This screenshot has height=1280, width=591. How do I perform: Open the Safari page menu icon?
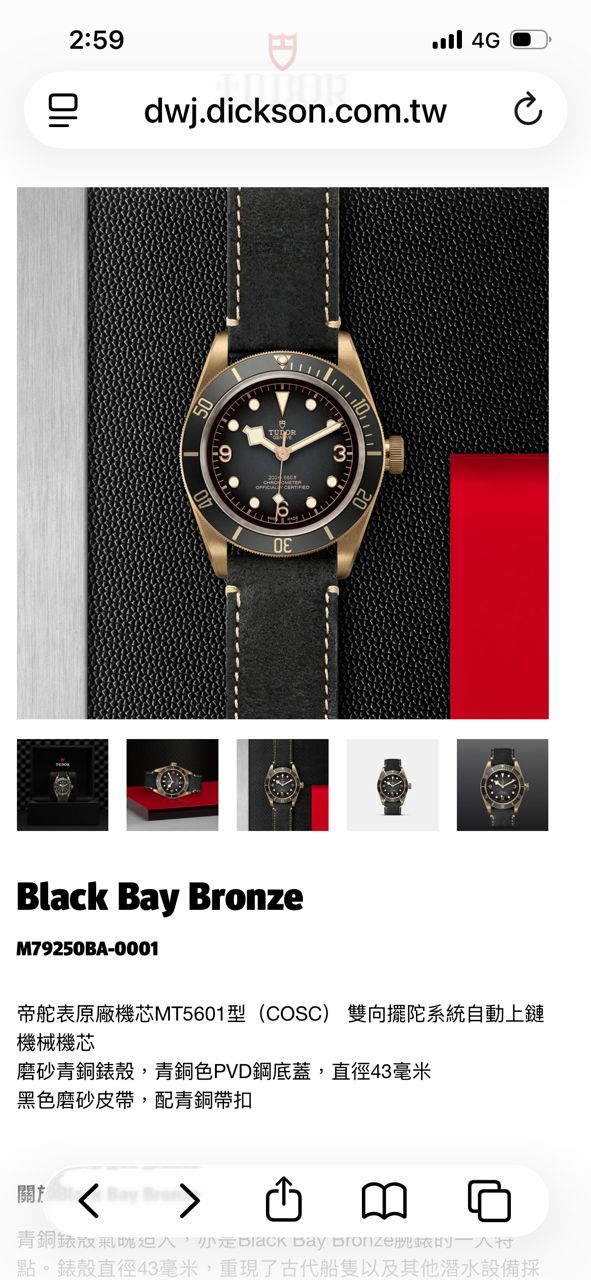[63, 110]
